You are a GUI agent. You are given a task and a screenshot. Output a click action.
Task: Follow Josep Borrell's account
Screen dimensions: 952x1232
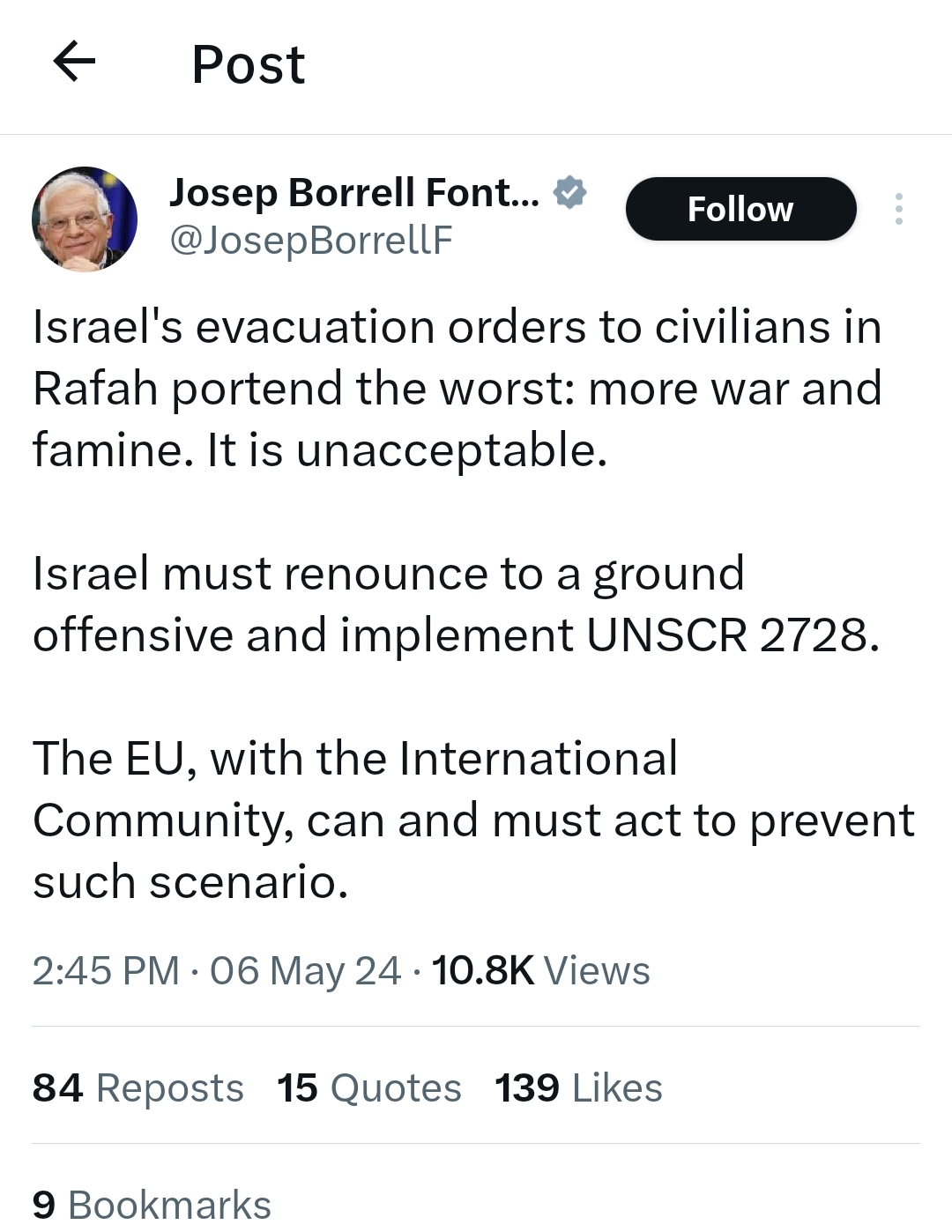tap(740, 209)
